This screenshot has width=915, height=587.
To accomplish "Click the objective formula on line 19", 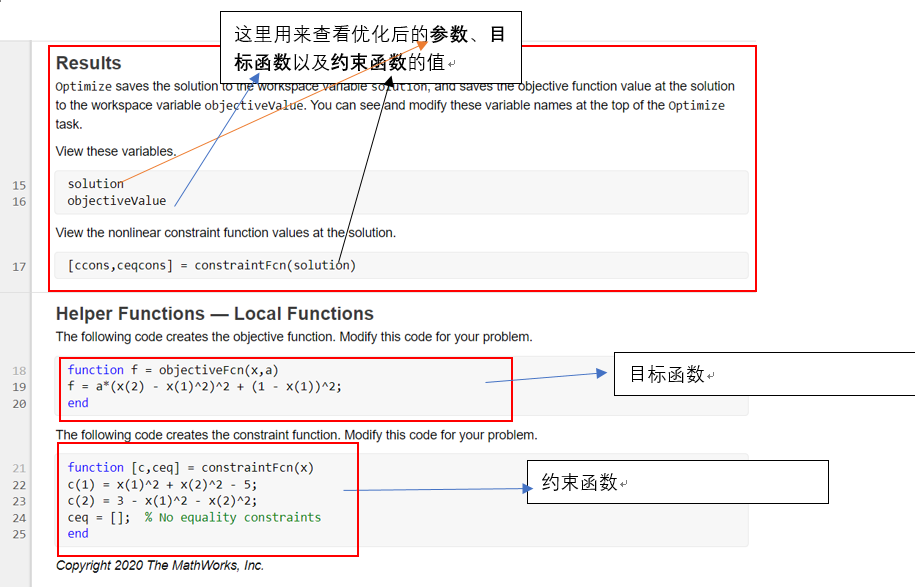I will (204, 386).
